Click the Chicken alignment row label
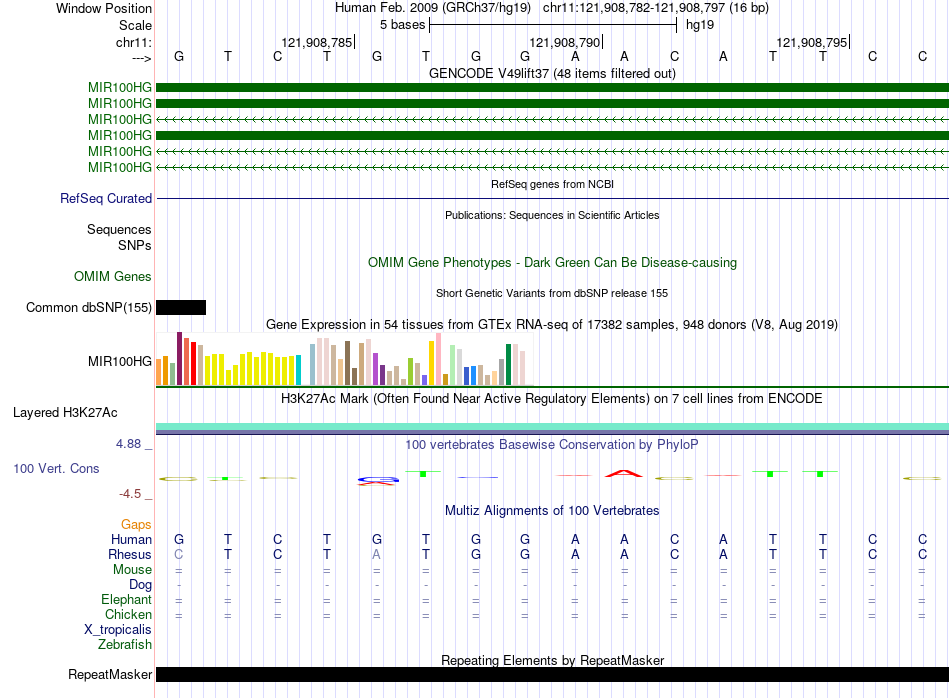Viewport: 950px width, 698px height. pos(128,614)
